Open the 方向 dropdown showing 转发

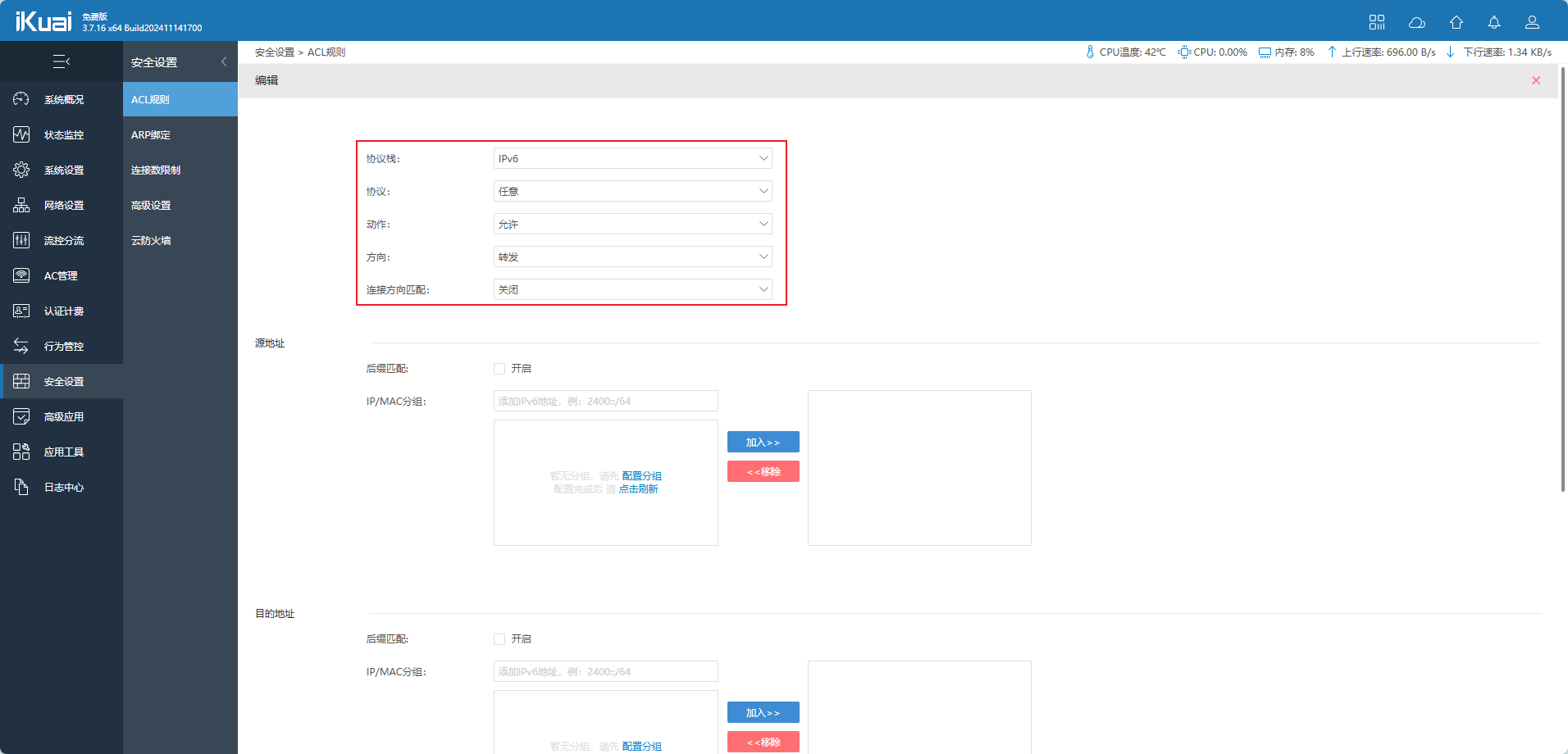click(x=632, y=257)
